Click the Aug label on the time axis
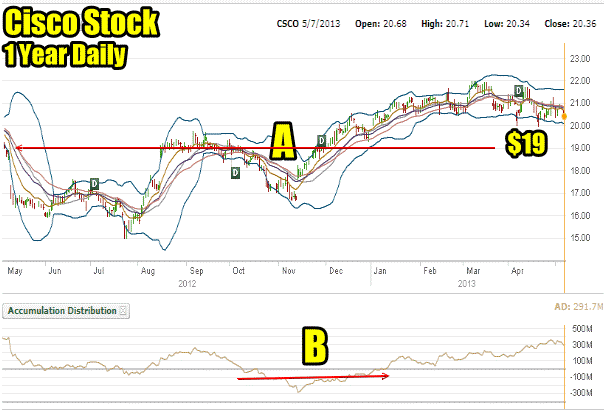The image size is (609, 412). point(148,271)
